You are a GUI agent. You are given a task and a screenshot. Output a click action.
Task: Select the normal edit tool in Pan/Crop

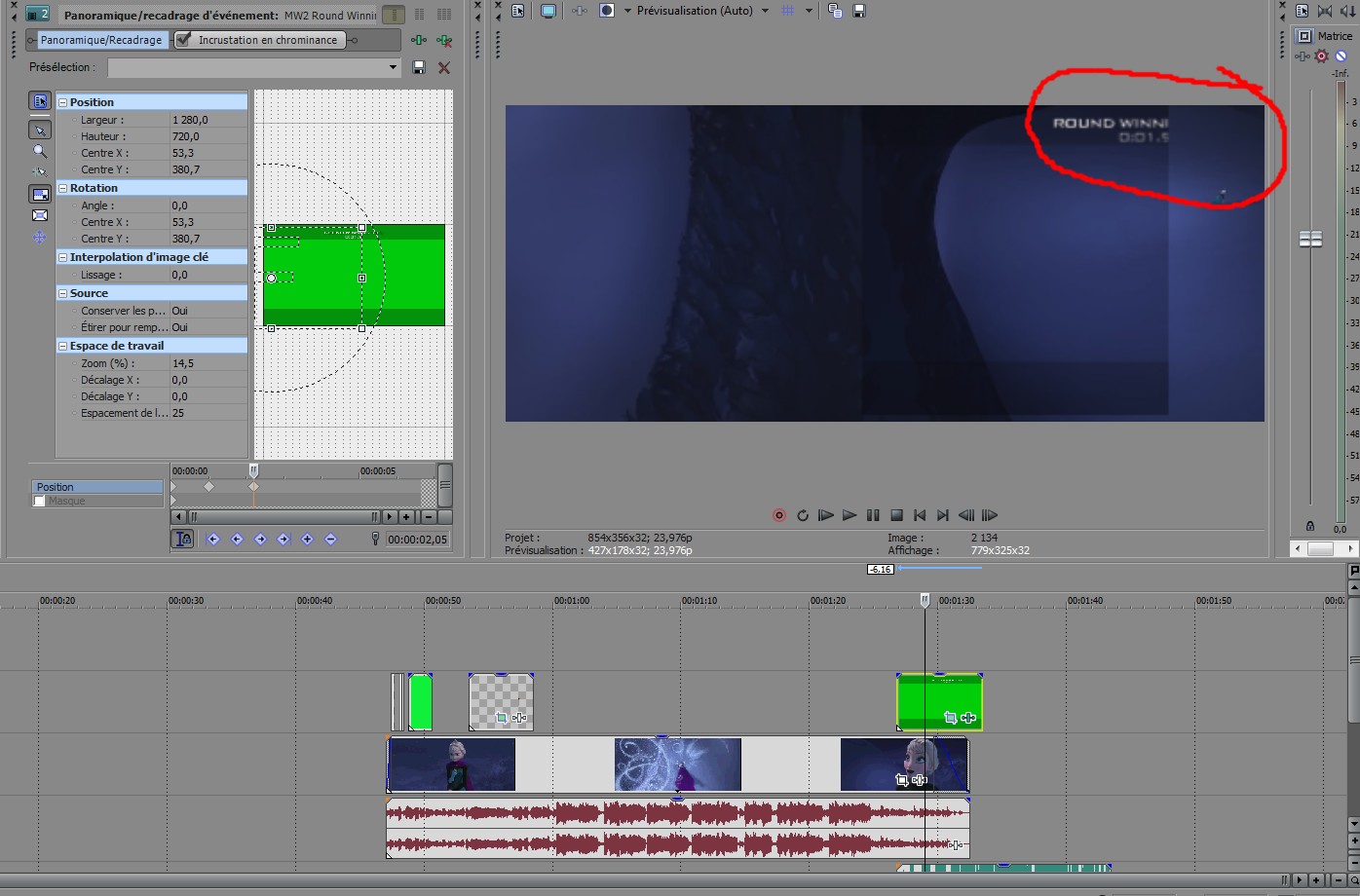[40, 130]
